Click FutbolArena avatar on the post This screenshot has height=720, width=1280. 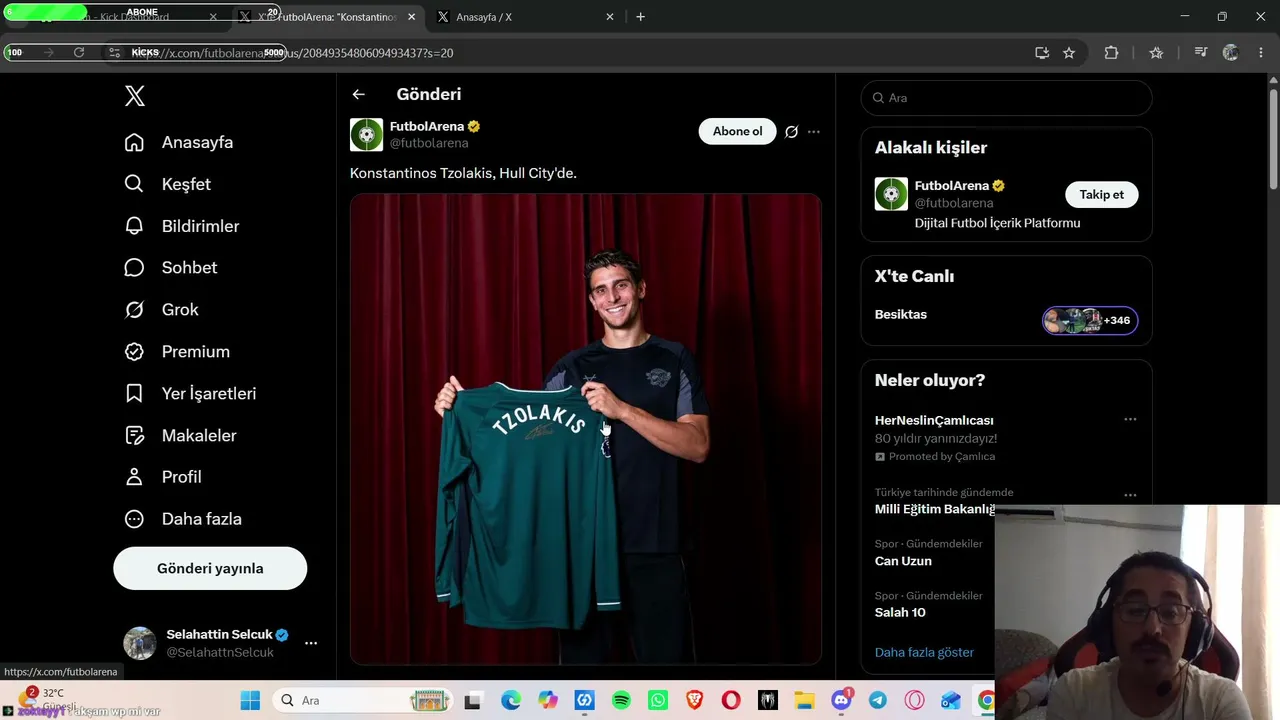(x=367, y=134)
